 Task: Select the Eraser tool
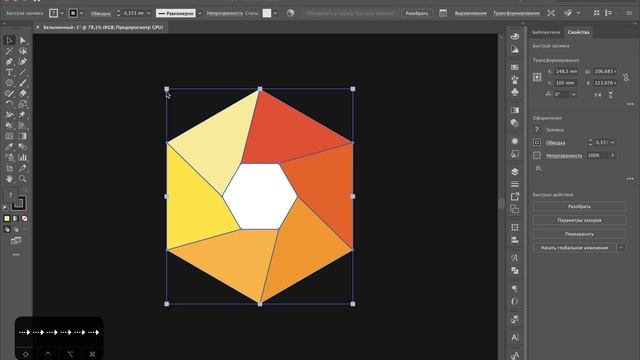tap(23, 93)
